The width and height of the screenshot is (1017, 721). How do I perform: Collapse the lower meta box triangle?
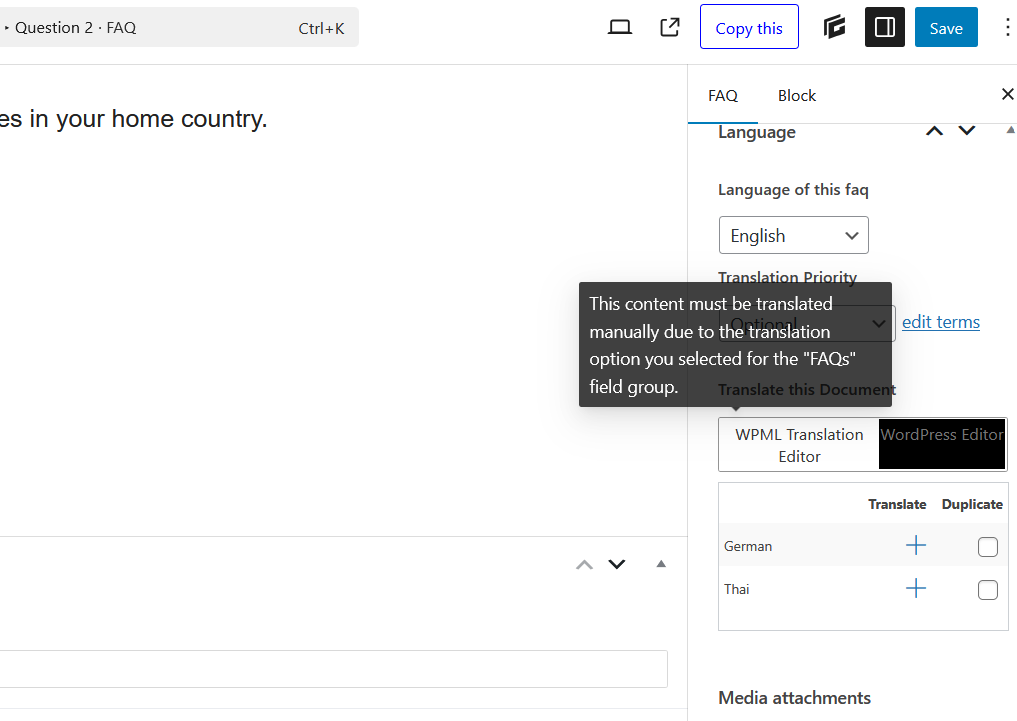click(x=661, y=564)
